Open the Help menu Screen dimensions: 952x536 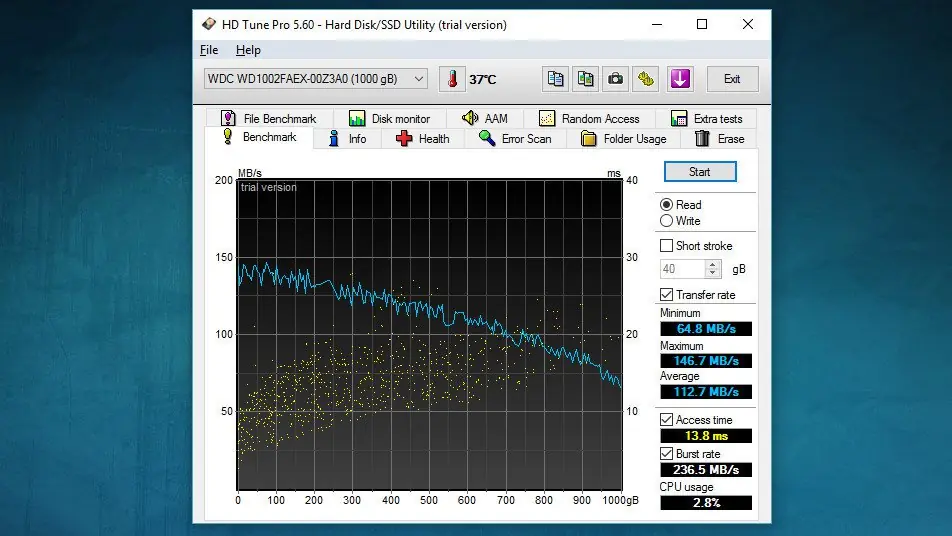pos(248,50)
